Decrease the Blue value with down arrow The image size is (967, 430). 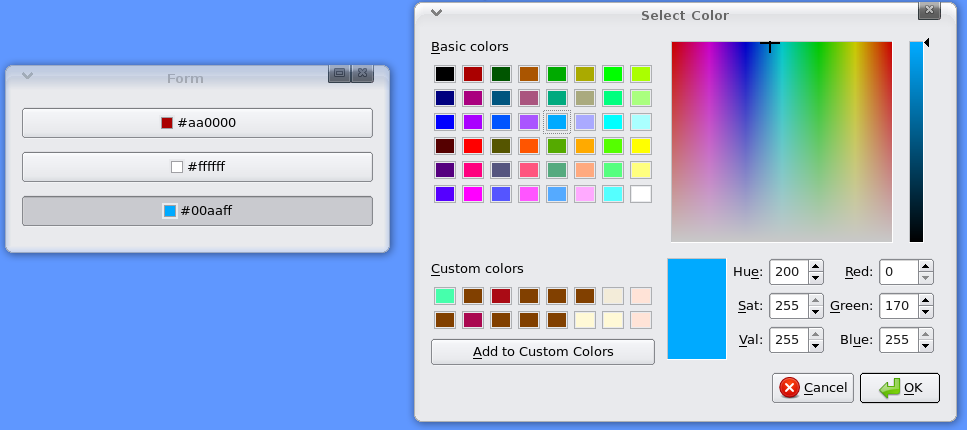click(926, 345)
